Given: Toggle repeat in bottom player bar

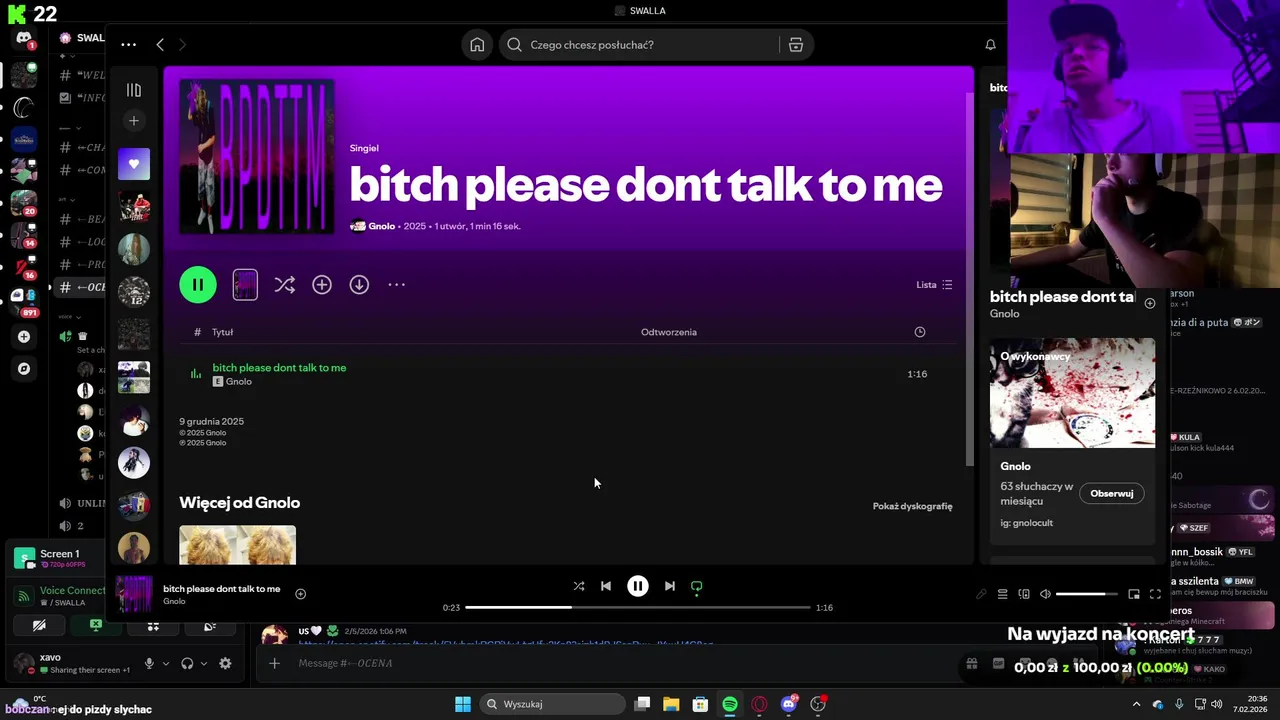Looking at the screenshot, I should click(x=697, y=586).
